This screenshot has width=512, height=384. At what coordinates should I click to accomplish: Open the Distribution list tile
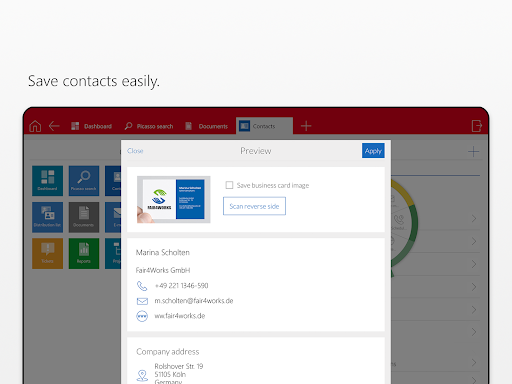(47, 217)
